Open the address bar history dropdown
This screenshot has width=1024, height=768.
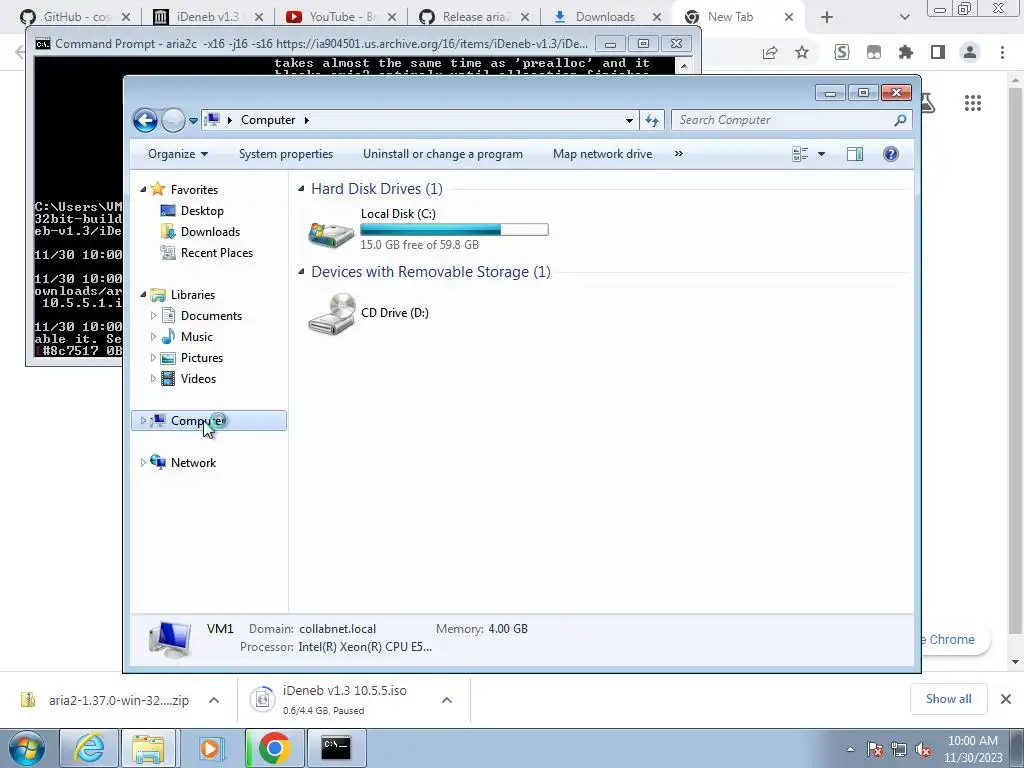coord(629,120)
